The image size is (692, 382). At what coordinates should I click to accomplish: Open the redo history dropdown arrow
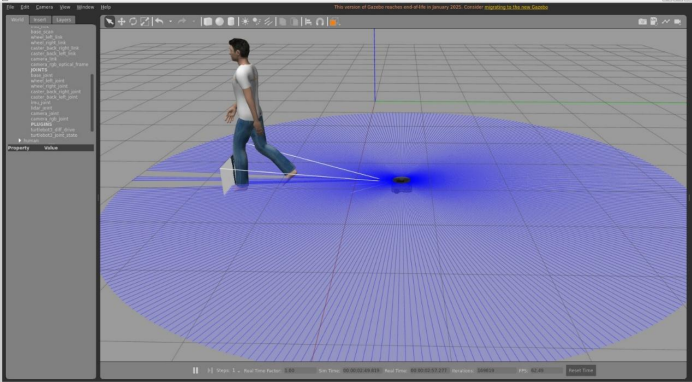[x=193, y=22]
